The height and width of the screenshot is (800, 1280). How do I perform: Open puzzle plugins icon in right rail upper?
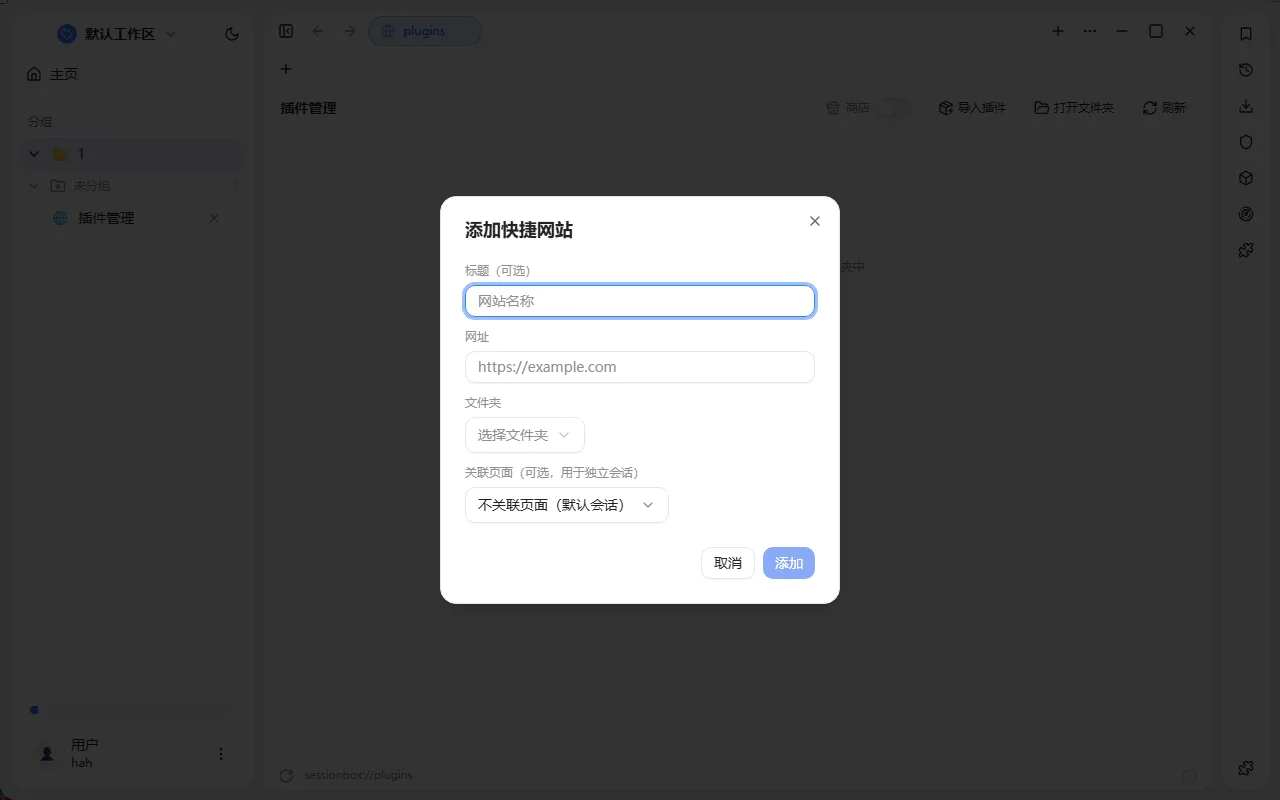1246,250
